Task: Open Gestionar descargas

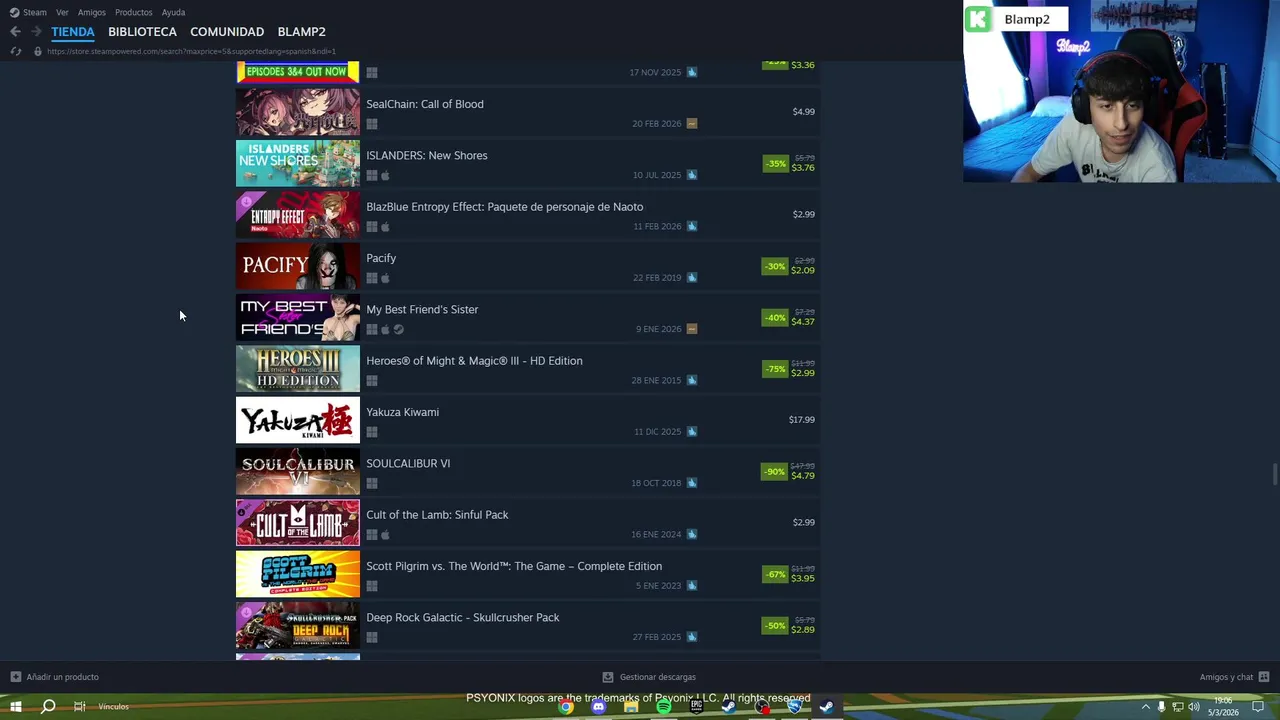Action: [649, 677]
